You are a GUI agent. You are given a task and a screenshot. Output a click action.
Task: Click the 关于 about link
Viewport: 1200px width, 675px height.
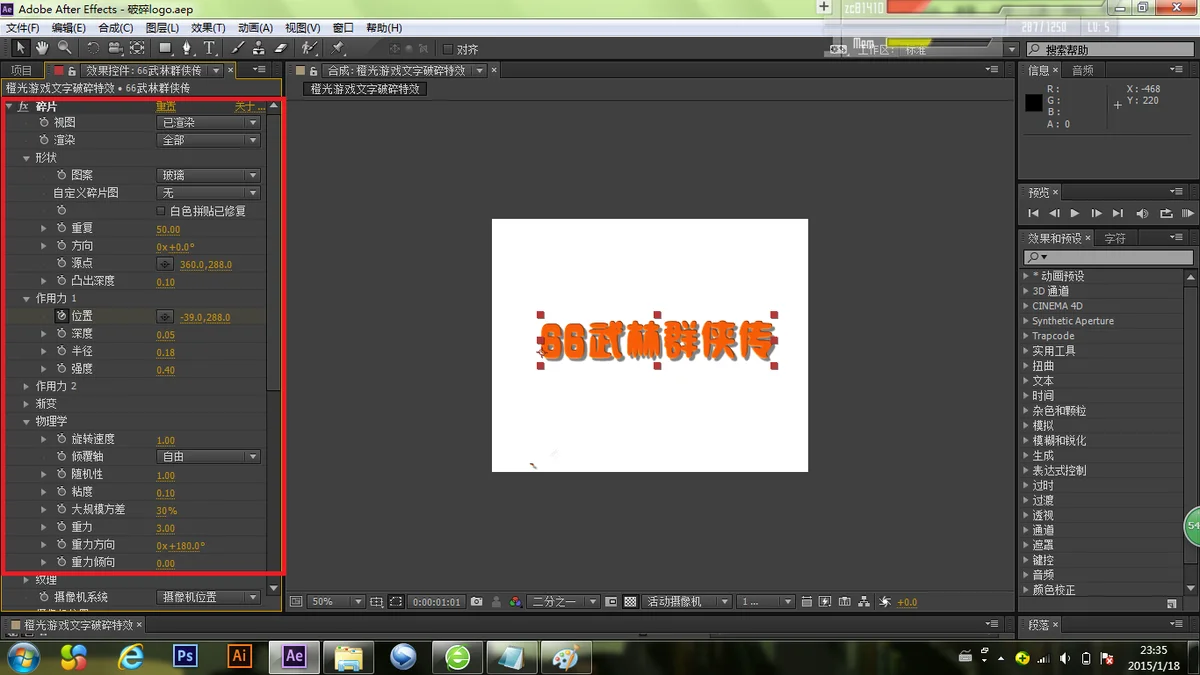(x=250, y=106)
